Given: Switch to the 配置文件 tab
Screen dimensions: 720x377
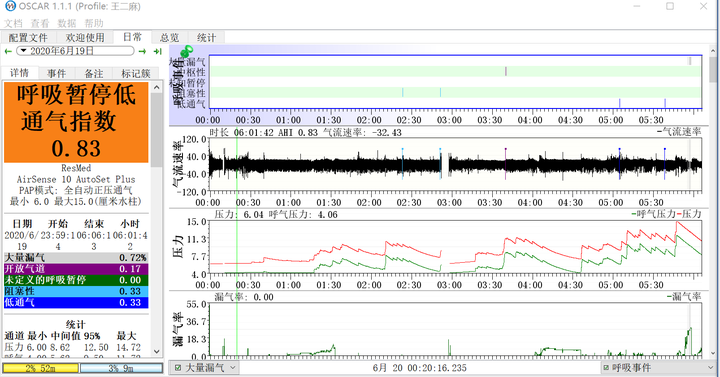Looking at the screenshot, I should (28, 38).
